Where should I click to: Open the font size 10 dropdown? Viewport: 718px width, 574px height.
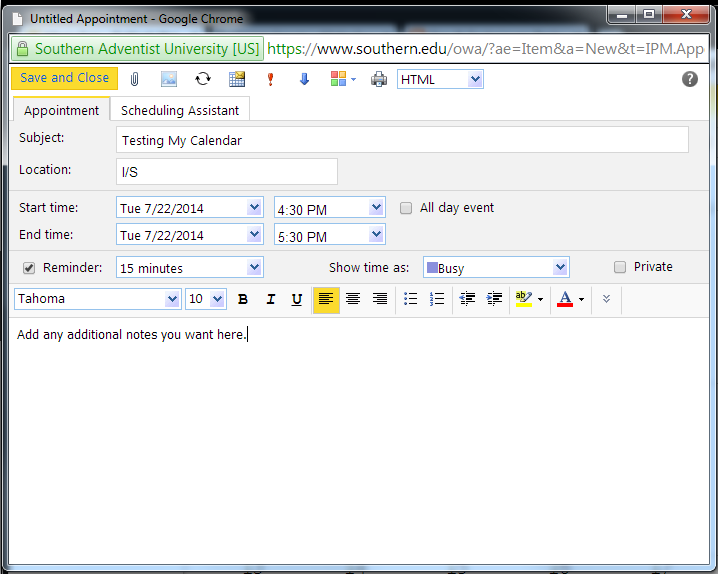[206, 299]
